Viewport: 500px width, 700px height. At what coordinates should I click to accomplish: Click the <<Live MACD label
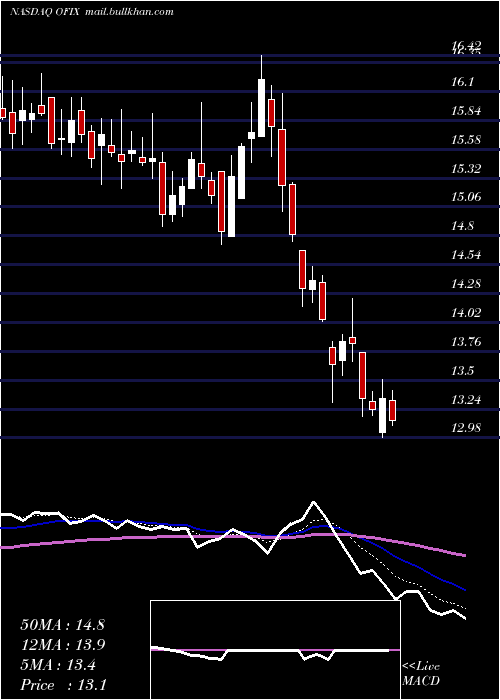421,673
